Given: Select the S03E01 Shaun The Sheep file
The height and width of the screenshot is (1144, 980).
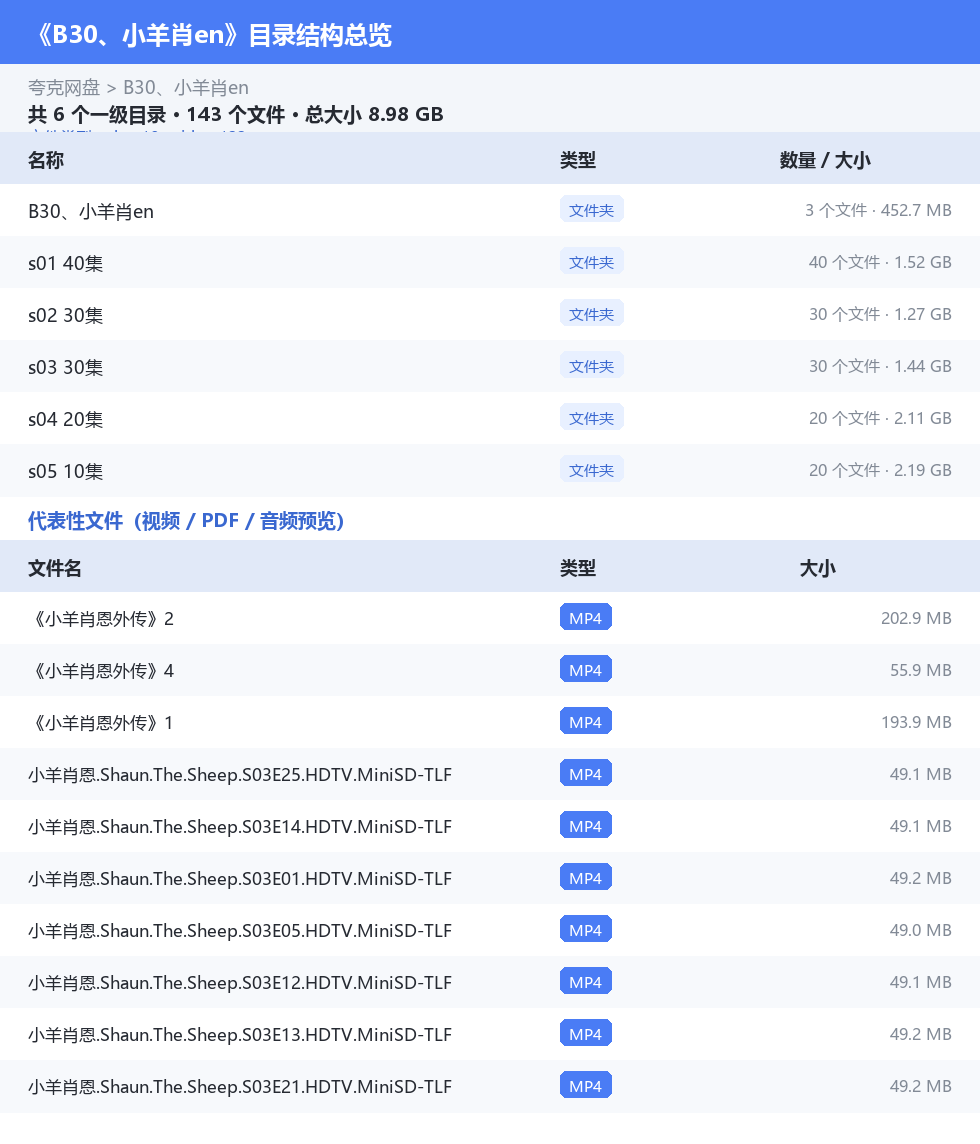Looking at the screenshot, I should (490, 878).
